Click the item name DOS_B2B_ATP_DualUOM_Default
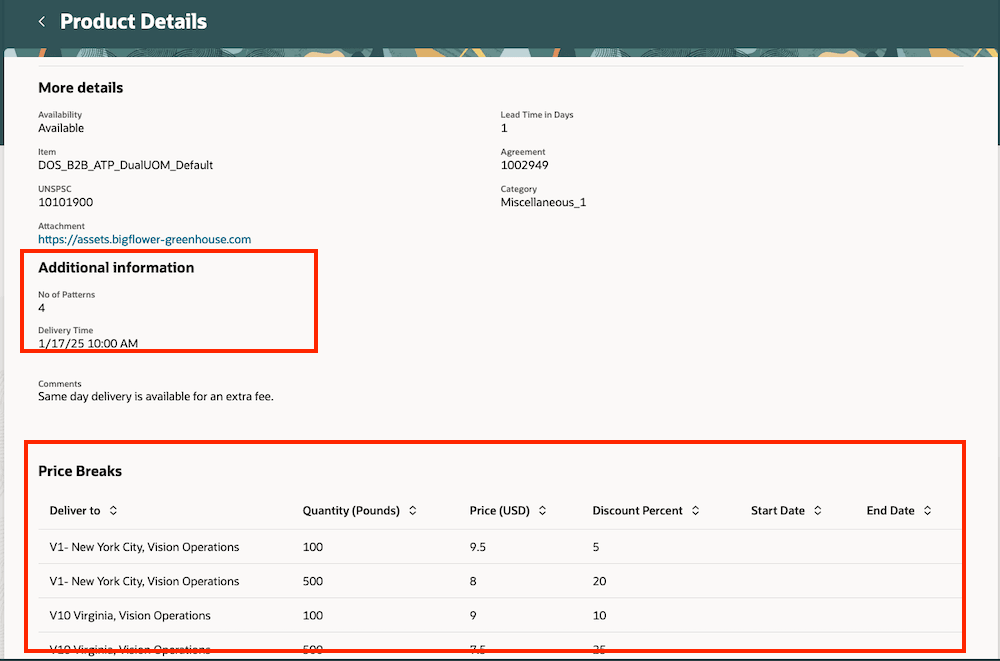Viewport: 1000px width, 661px height. [125, 165]
